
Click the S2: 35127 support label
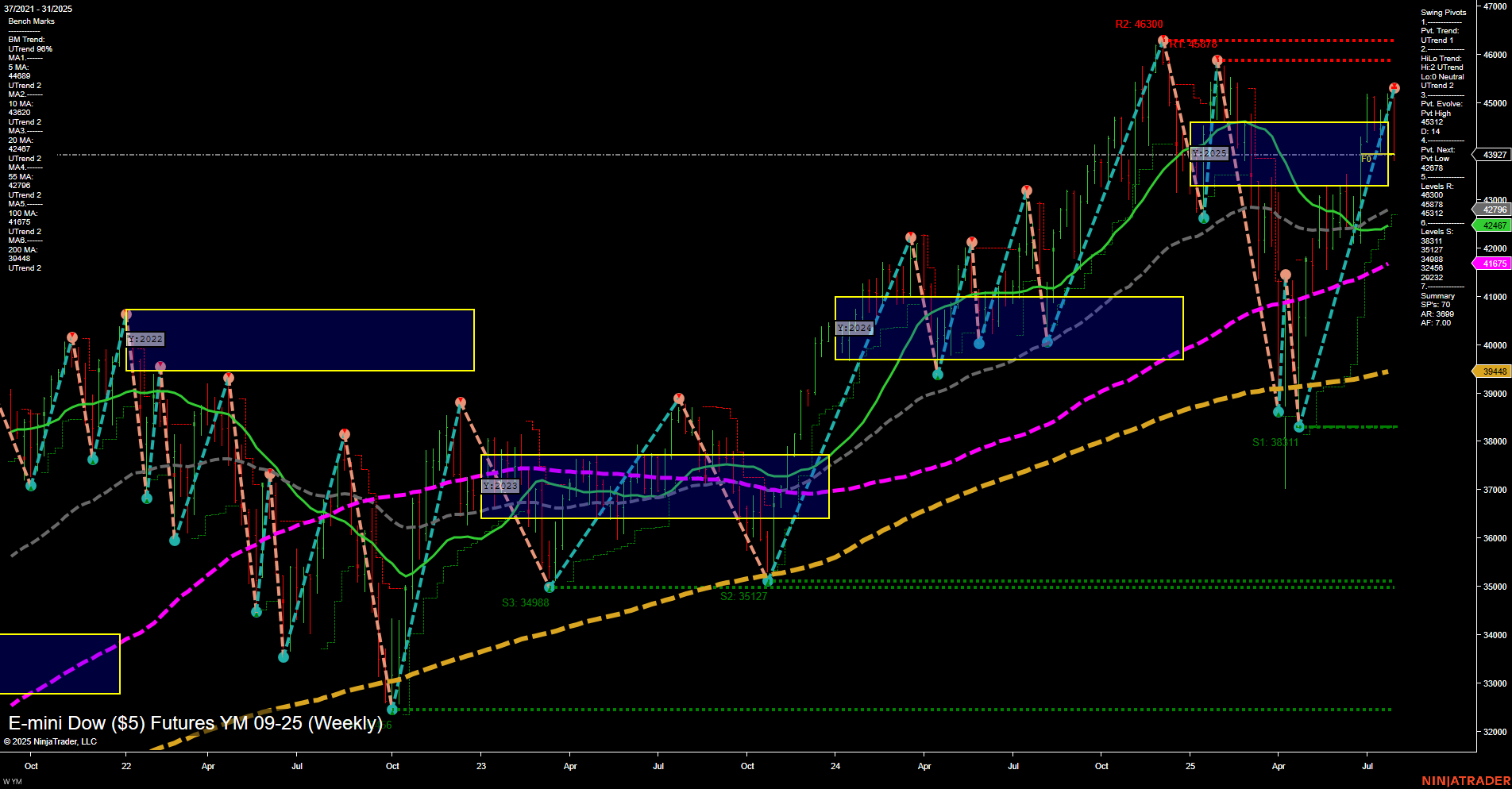[744, 596]
